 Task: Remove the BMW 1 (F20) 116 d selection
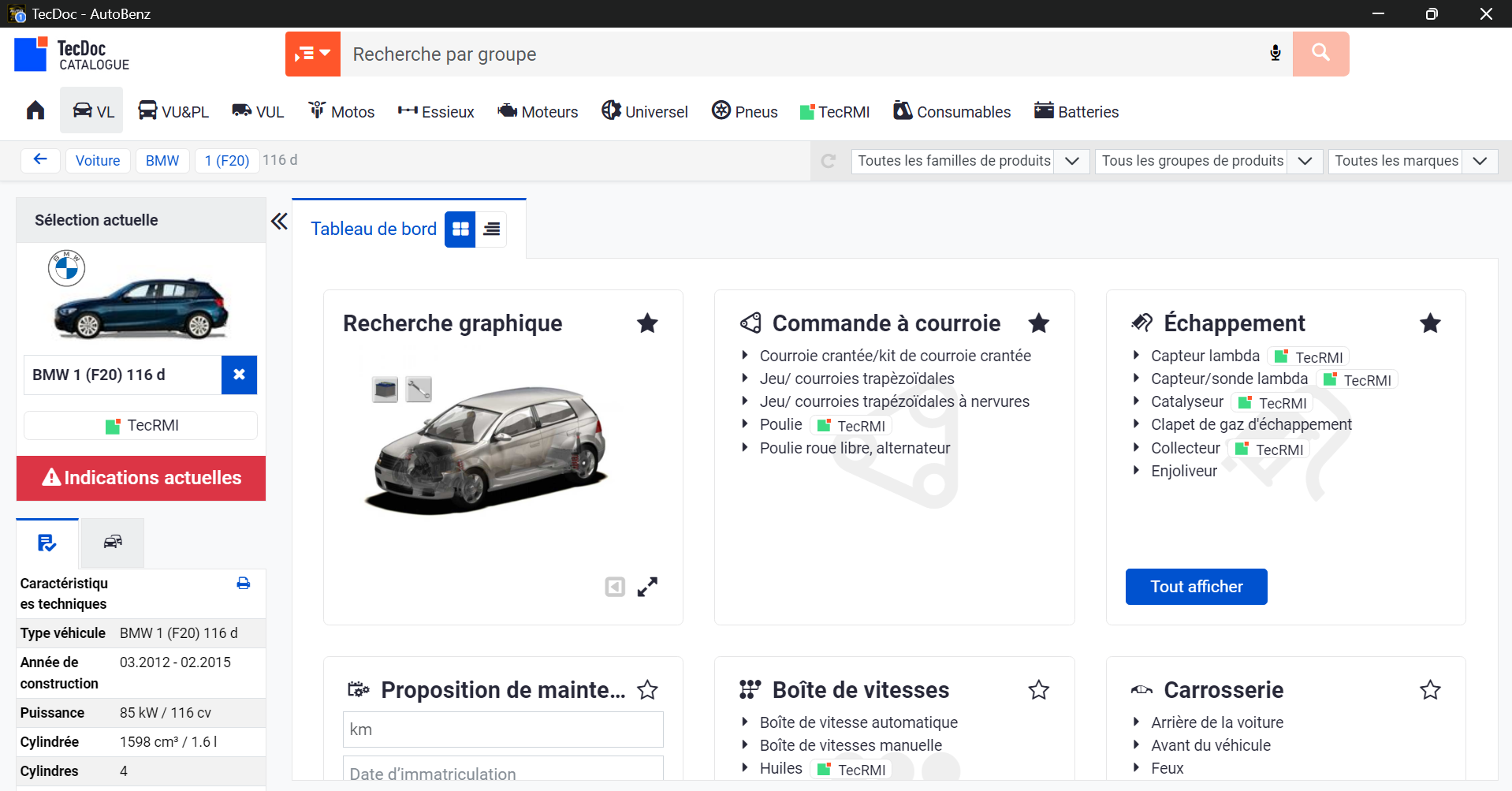pyautogui.click(x=239, y=375)
